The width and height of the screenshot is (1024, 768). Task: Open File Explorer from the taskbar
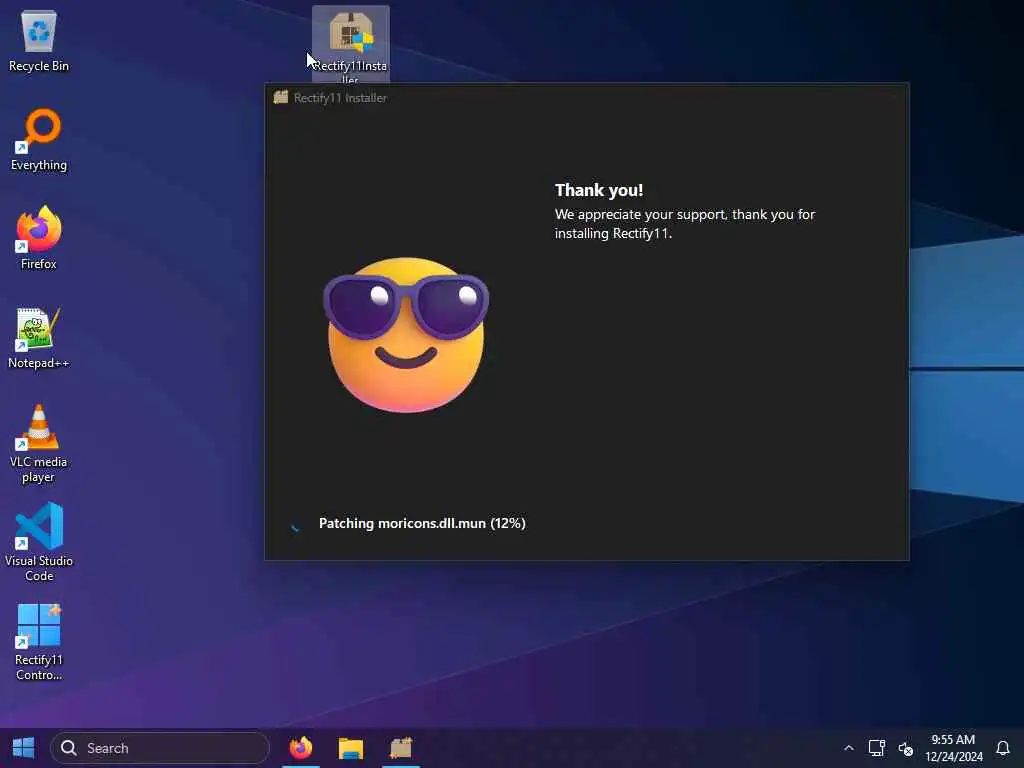click(351, 748)
